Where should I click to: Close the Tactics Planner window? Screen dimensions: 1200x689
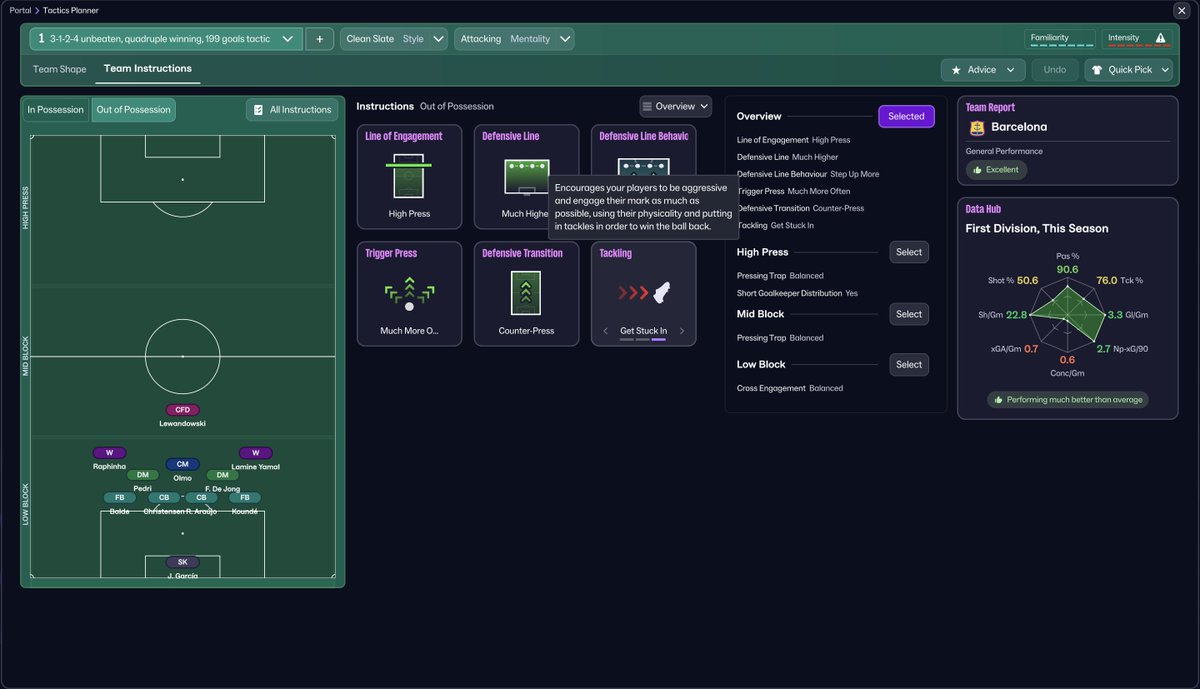(1181, 10)
